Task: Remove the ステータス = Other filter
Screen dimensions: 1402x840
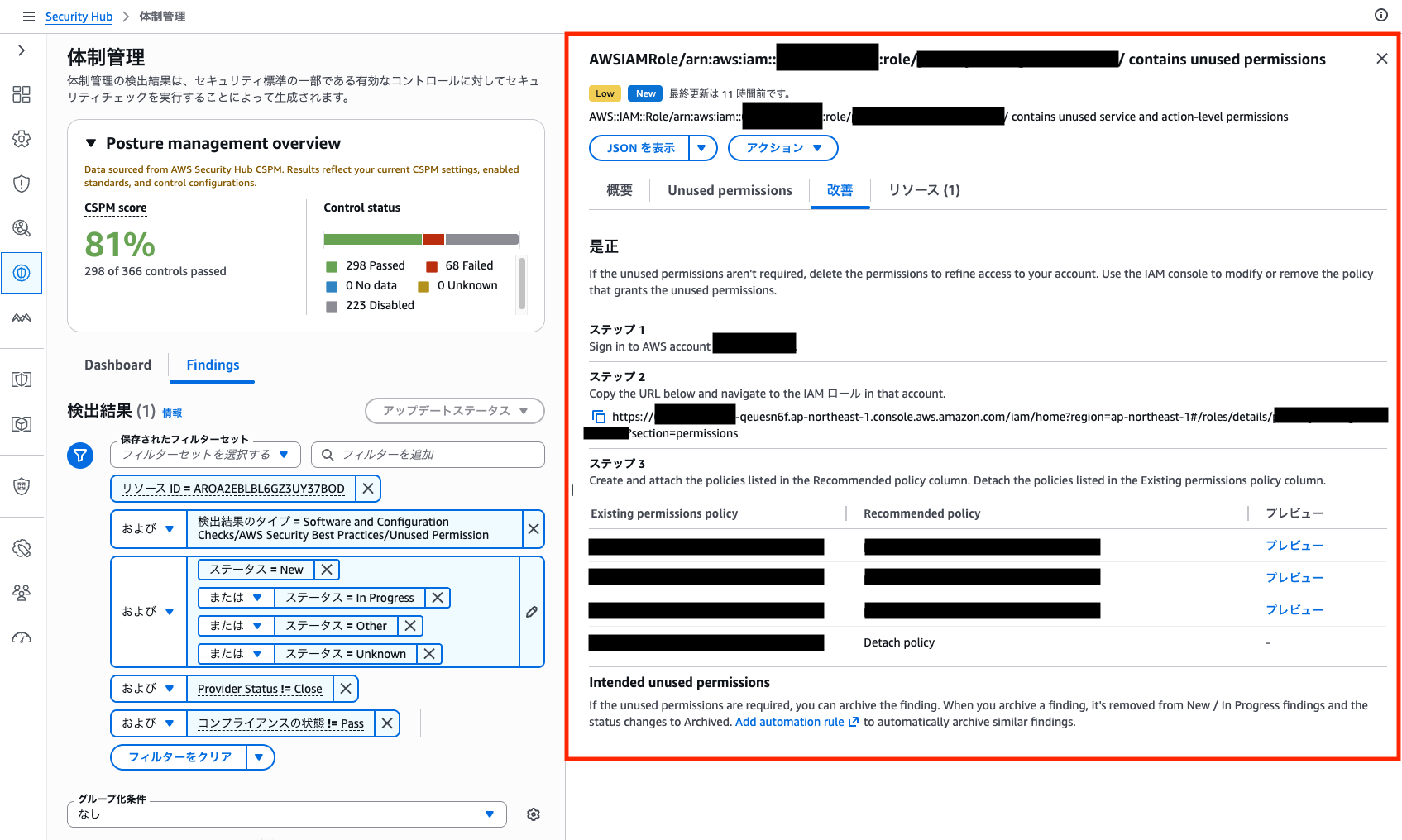Action: [x=410, y=626]
